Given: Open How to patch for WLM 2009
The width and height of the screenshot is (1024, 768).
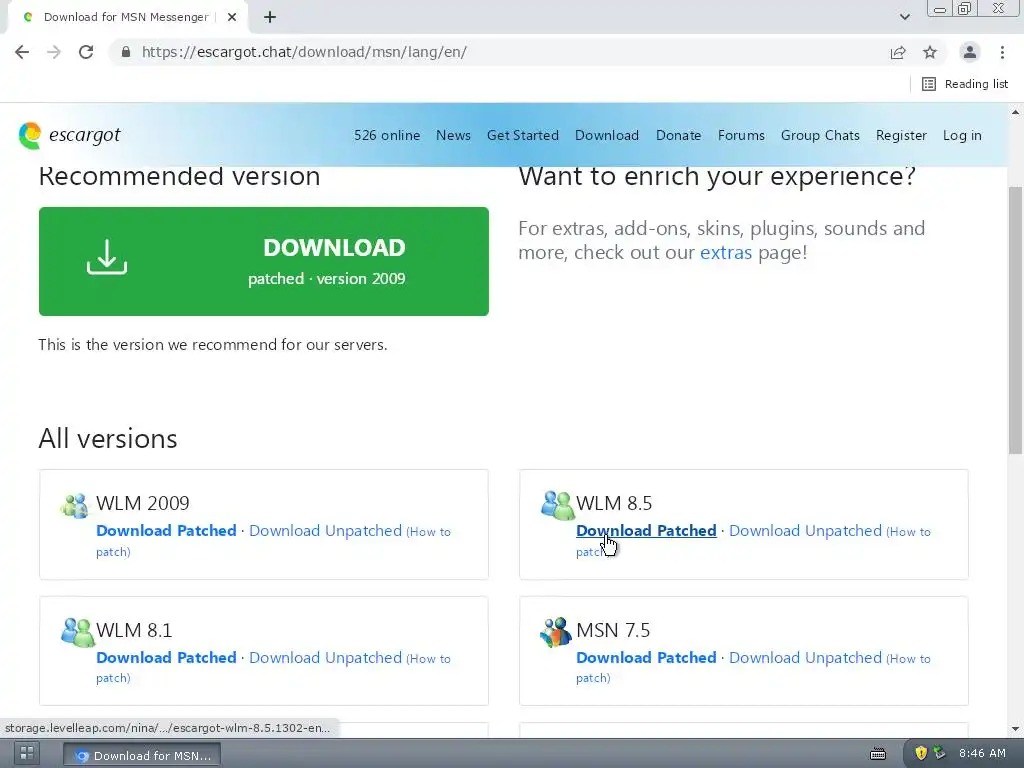Looking at the screenshot, I should click(x=428, y=532).
